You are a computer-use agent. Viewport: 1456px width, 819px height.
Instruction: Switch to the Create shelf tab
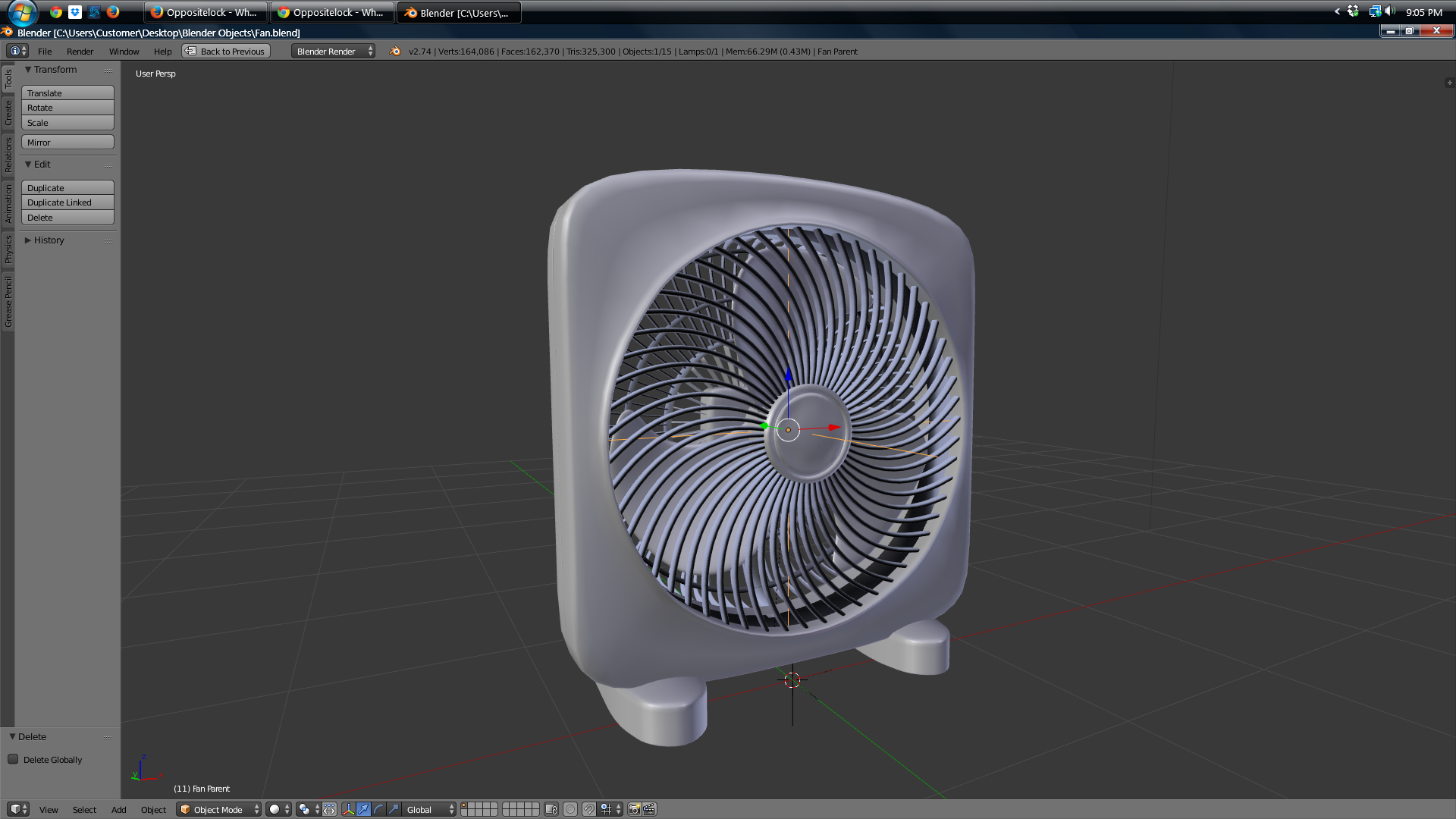click(x=8, y=113)
